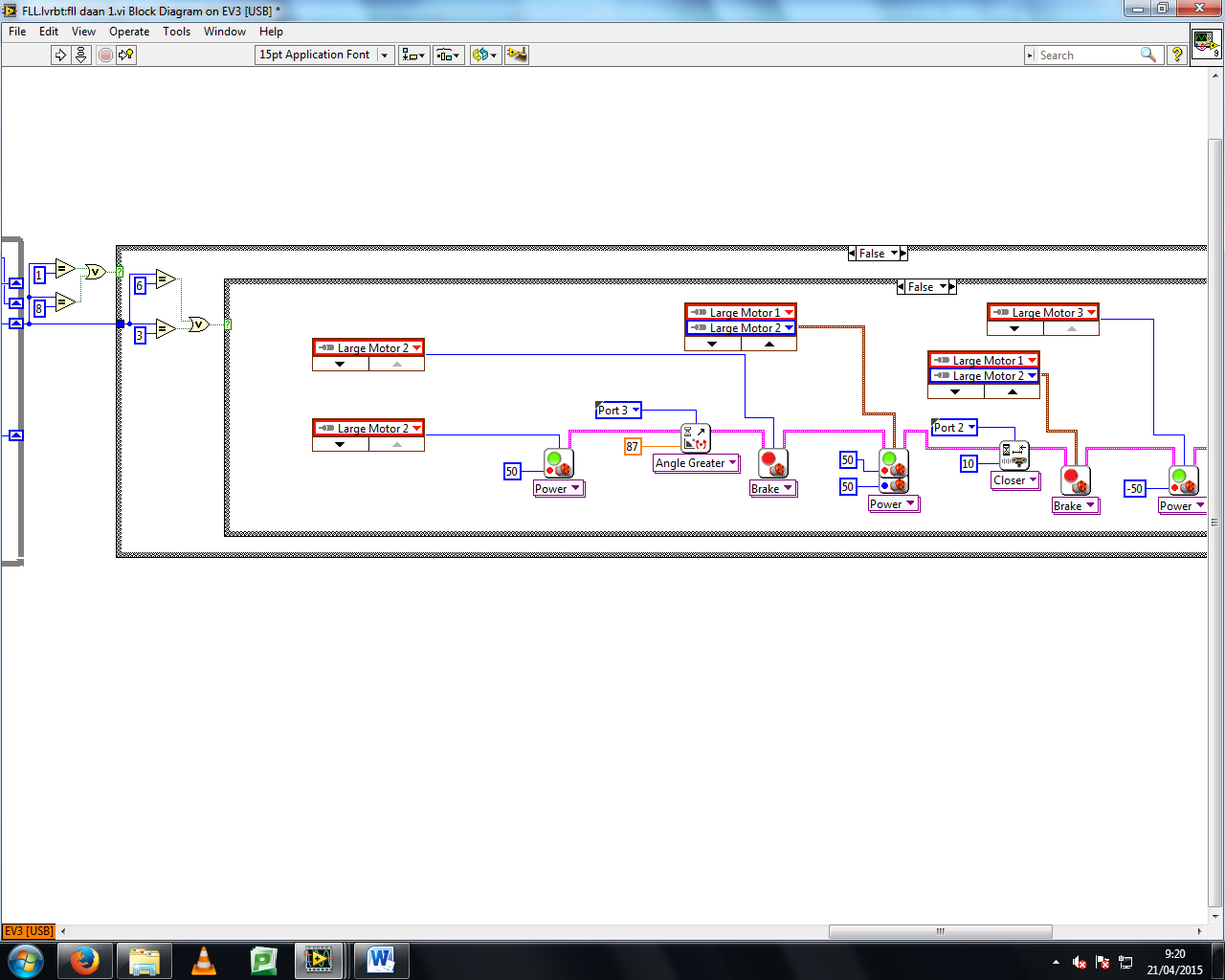Select the dual-motor move block with two 50 inputs
Screen dimensions: 1225x980
pyautogui.click(x=894, y=471)
